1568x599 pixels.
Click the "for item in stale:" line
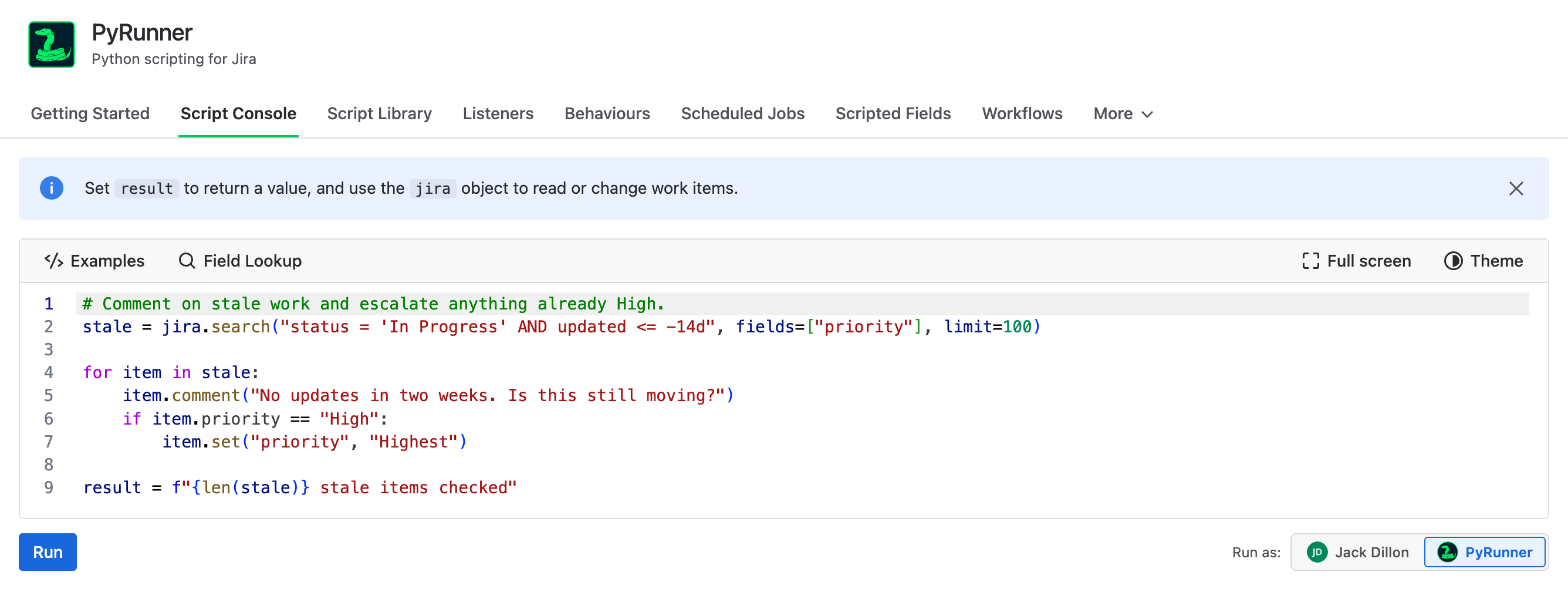(x=171, y=372)
